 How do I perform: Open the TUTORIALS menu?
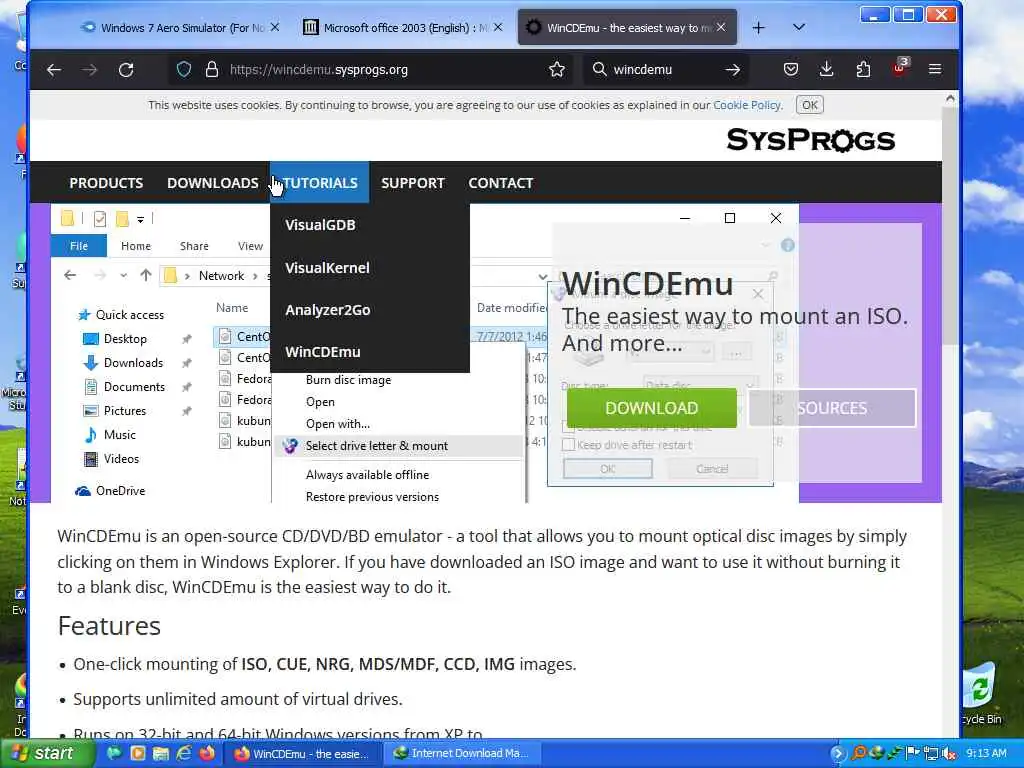coord(320,183)
